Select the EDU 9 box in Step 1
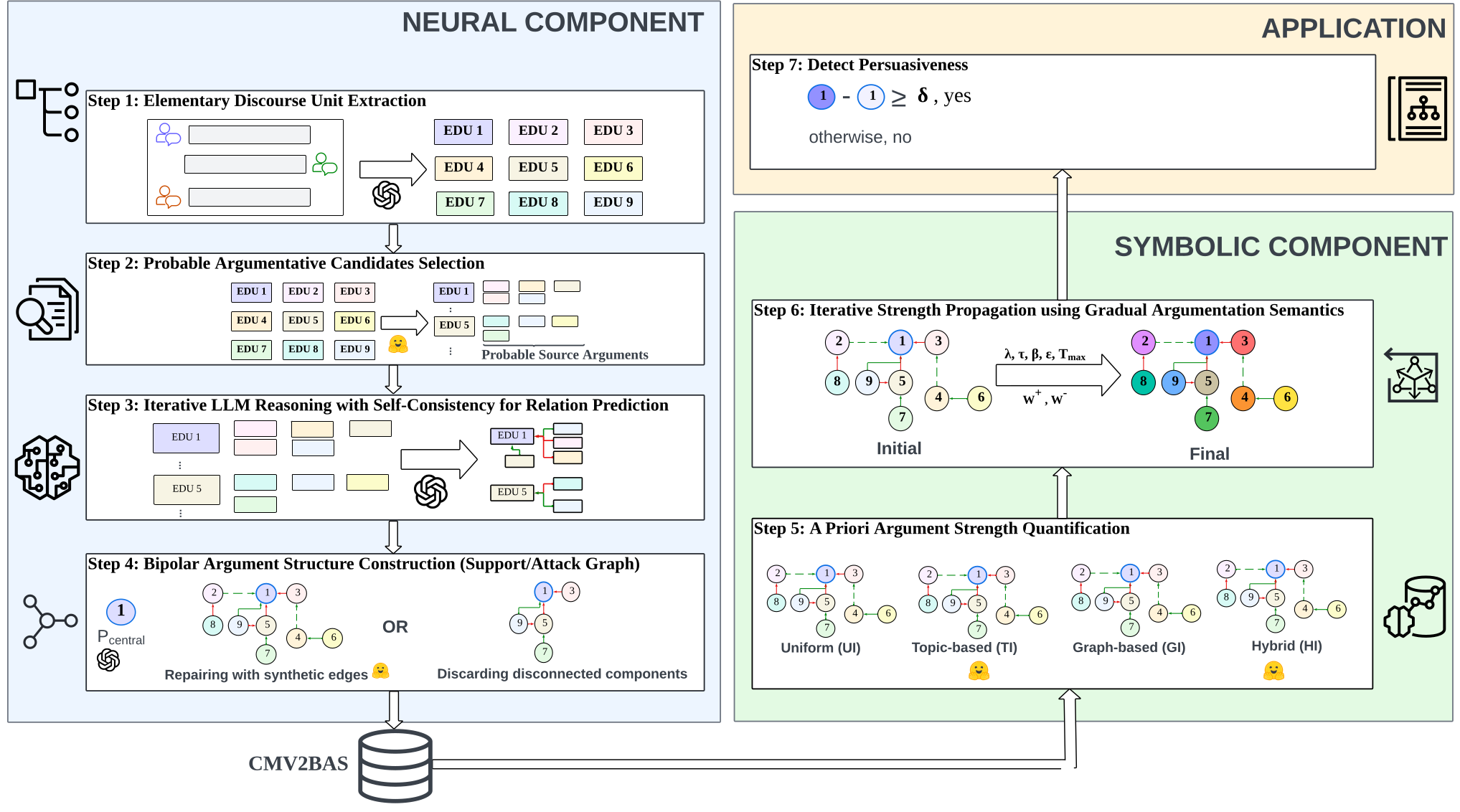 [x=613, y=203]
